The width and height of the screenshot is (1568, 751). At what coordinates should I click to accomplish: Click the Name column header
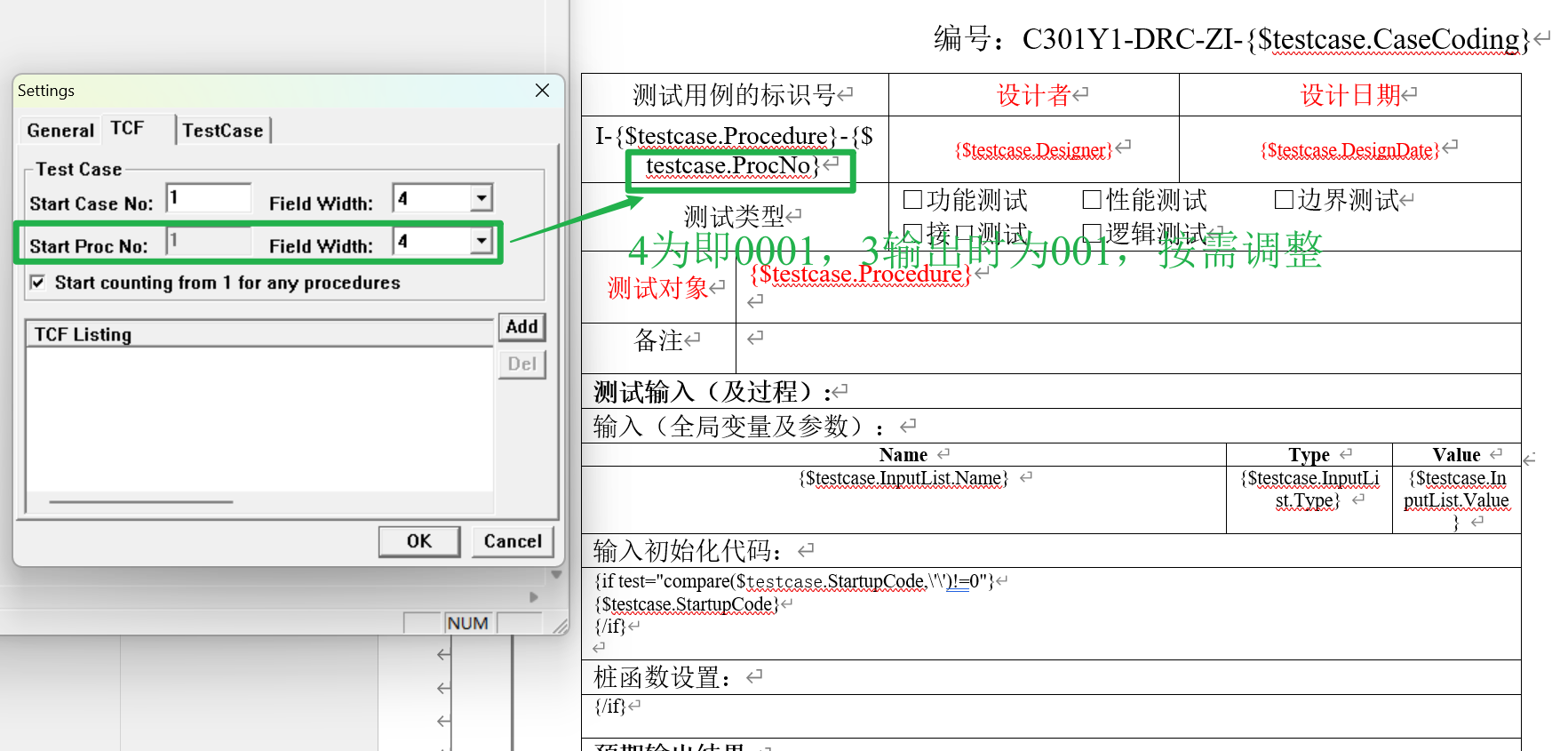[903, 455]
